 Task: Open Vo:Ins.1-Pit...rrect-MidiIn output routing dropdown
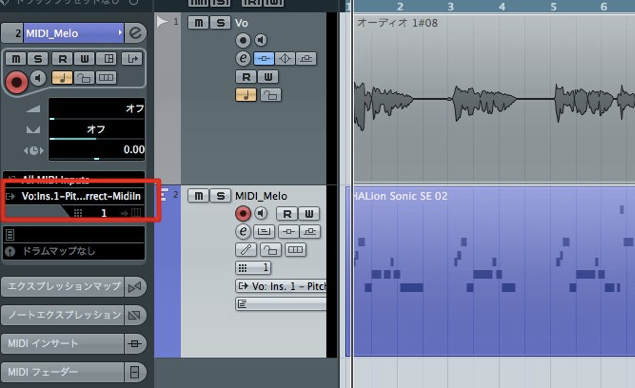click(74, 196)
